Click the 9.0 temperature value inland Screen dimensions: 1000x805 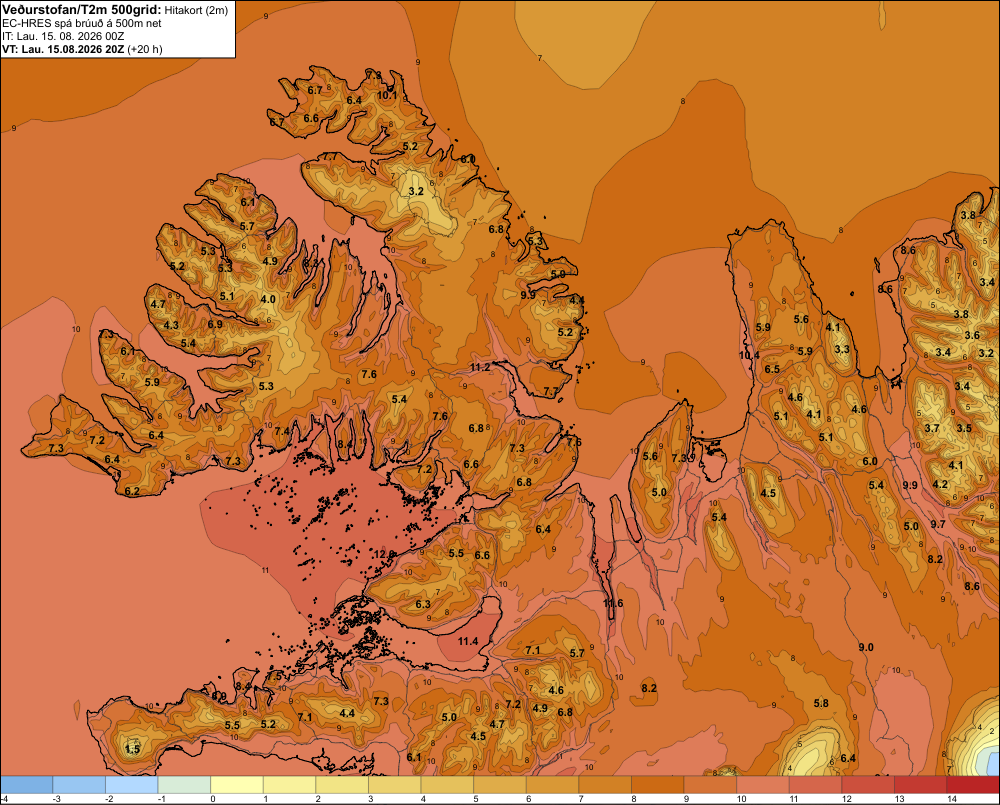click(865, 647)
